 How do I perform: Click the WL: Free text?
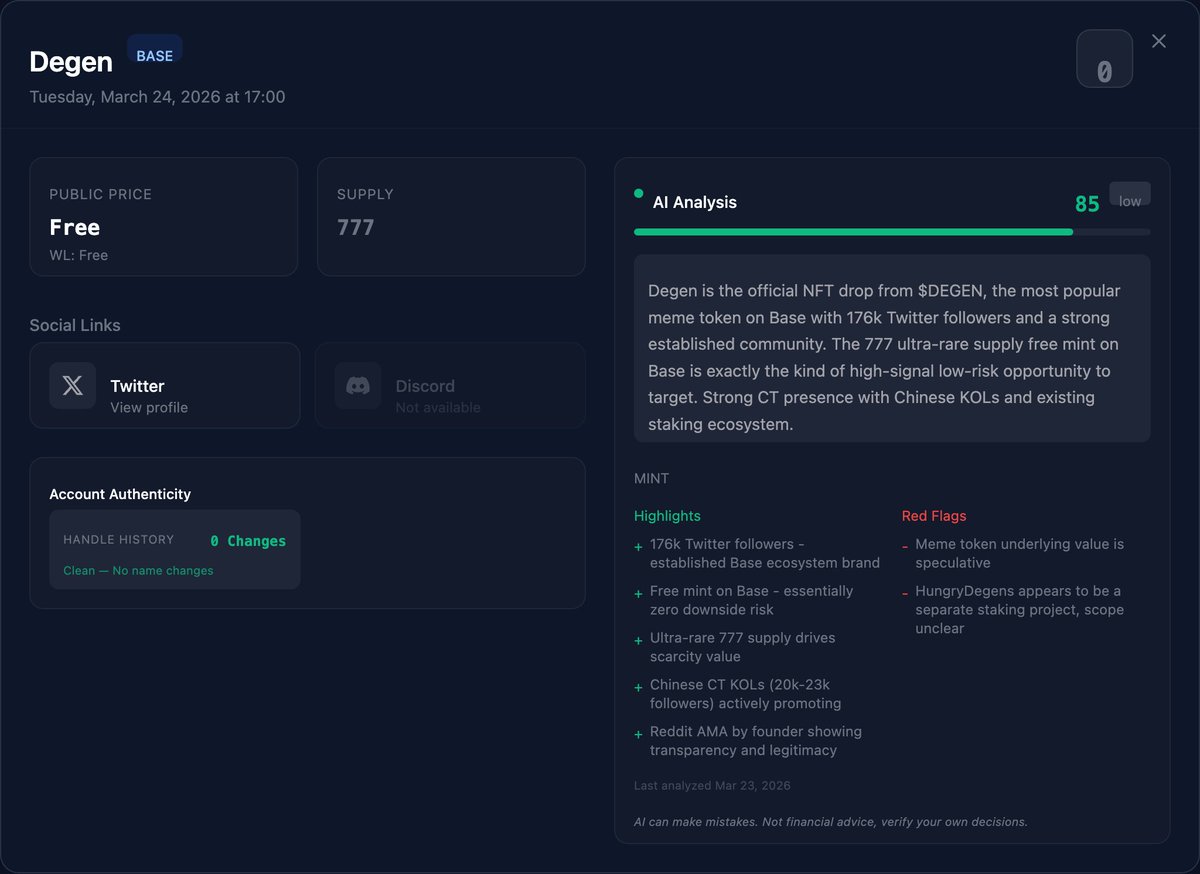coord(79,255)
